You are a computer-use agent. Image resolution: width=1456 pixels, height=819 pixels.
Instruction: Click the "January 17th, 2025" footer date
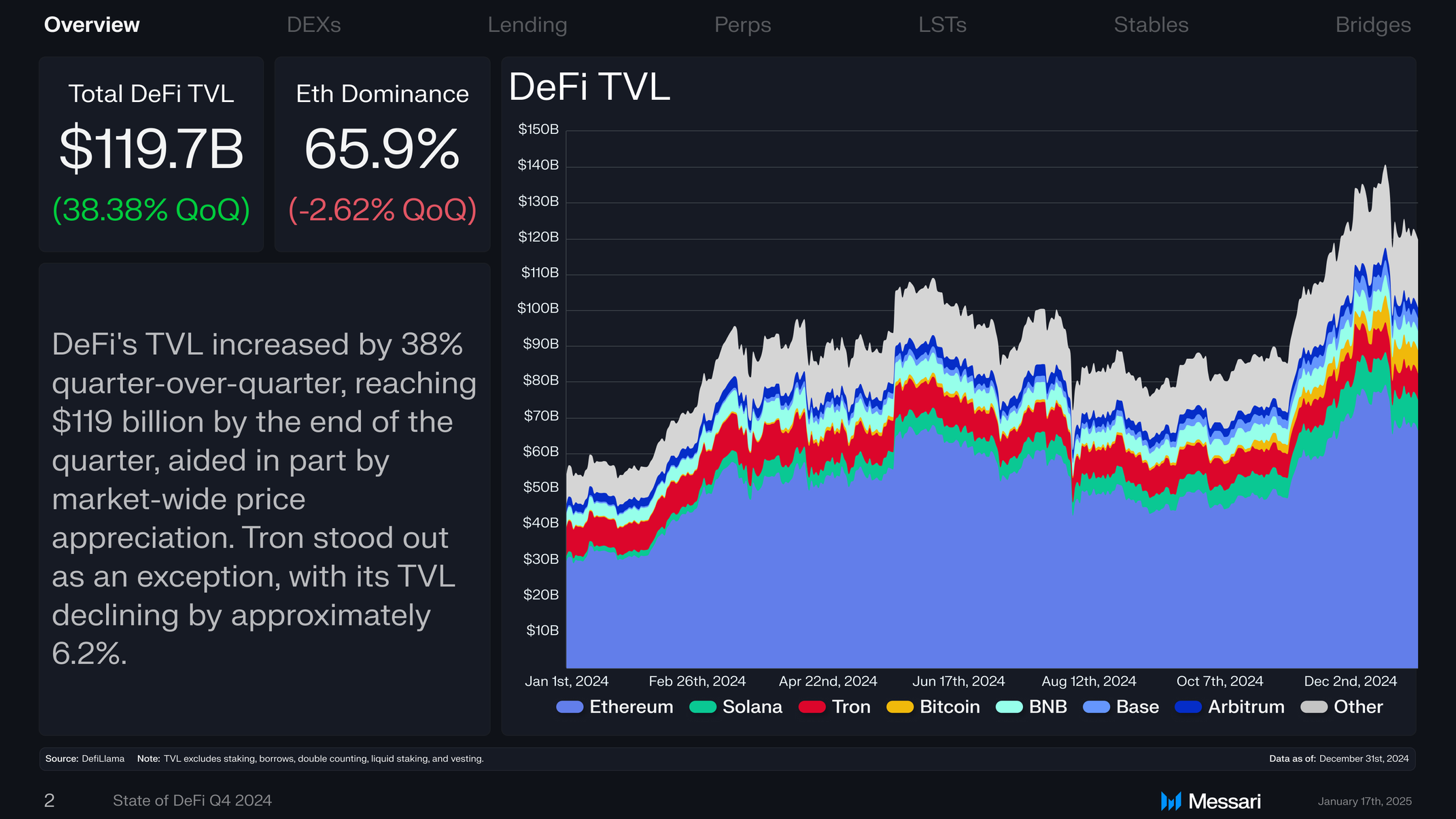pos(1365,801)
